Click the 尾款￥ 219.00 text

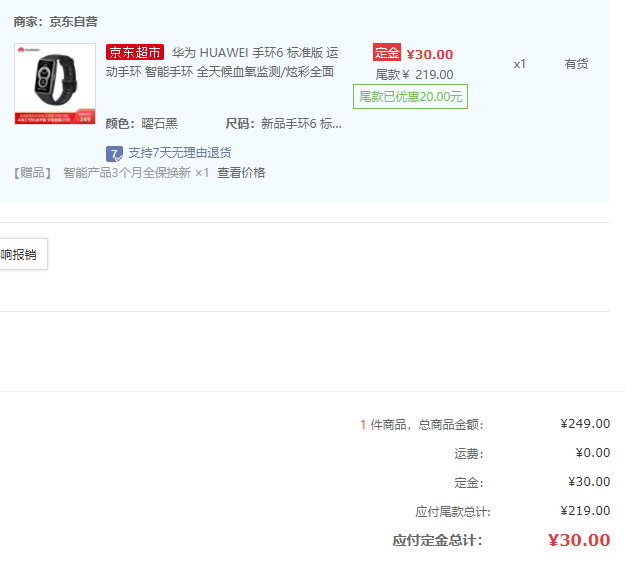point(414,75)
